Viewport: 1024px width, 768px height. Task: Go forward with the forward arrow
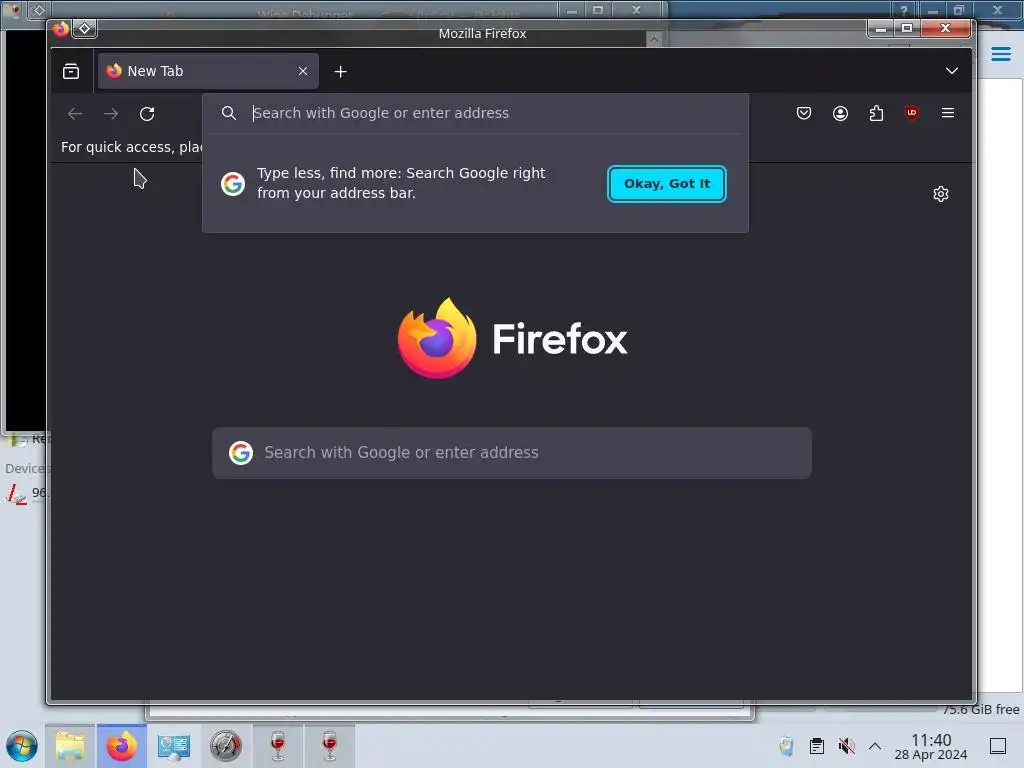pyautogui.click(x=111, y=114)
